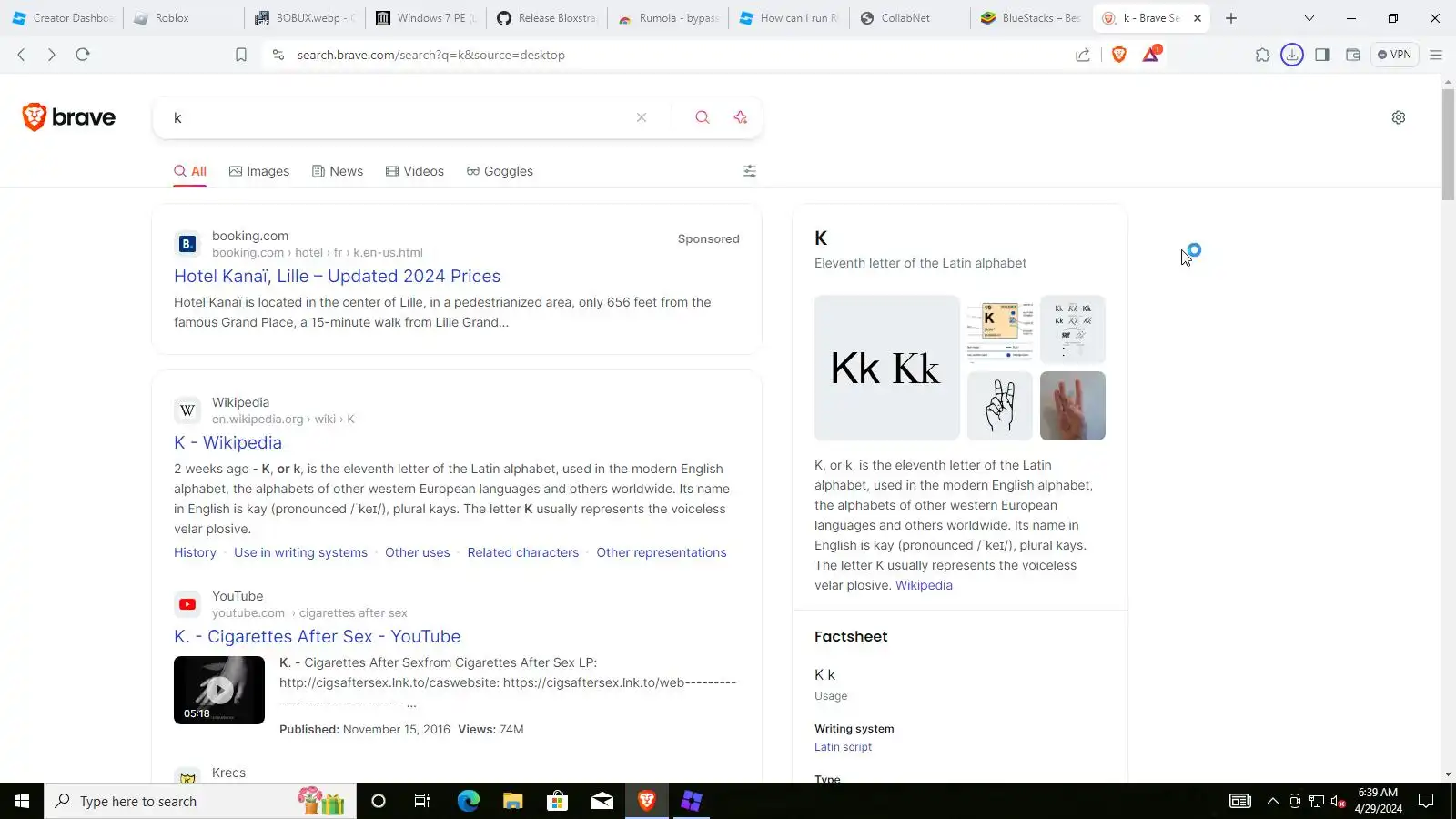Switch to the Creator Dashboard tab

click(61, 18)
